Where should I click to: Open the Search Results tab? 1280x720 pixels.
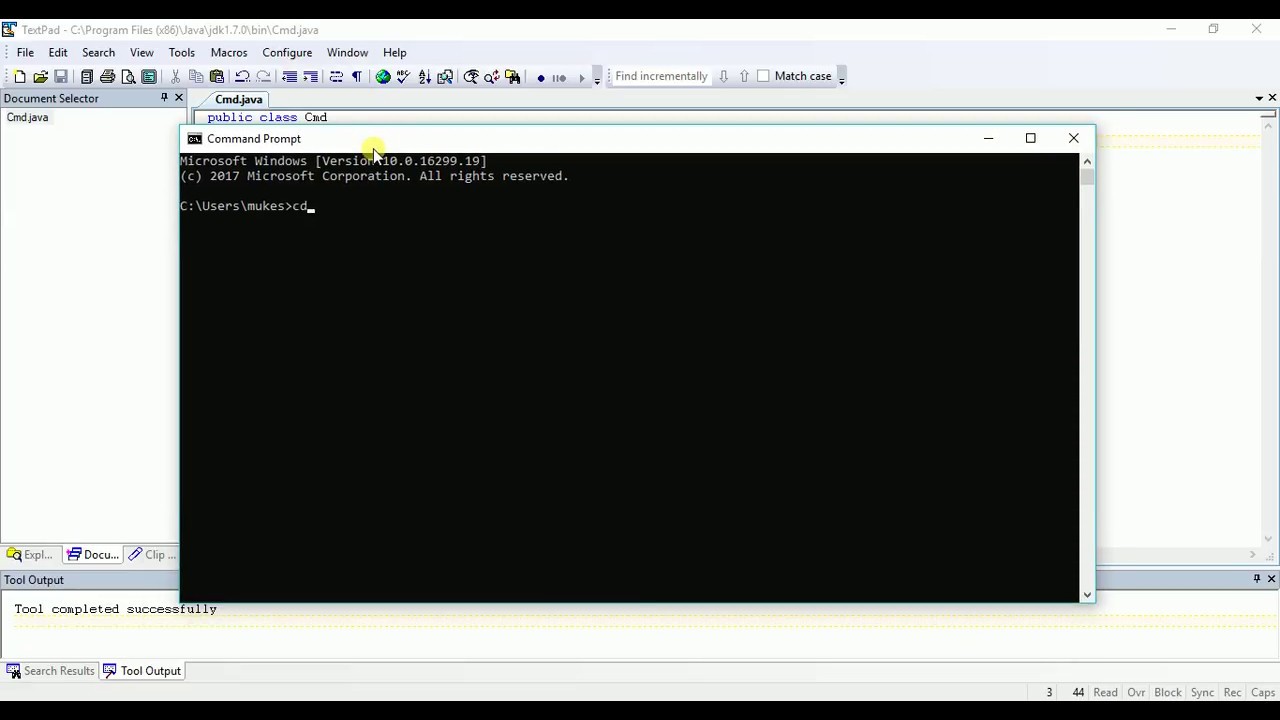50,671
